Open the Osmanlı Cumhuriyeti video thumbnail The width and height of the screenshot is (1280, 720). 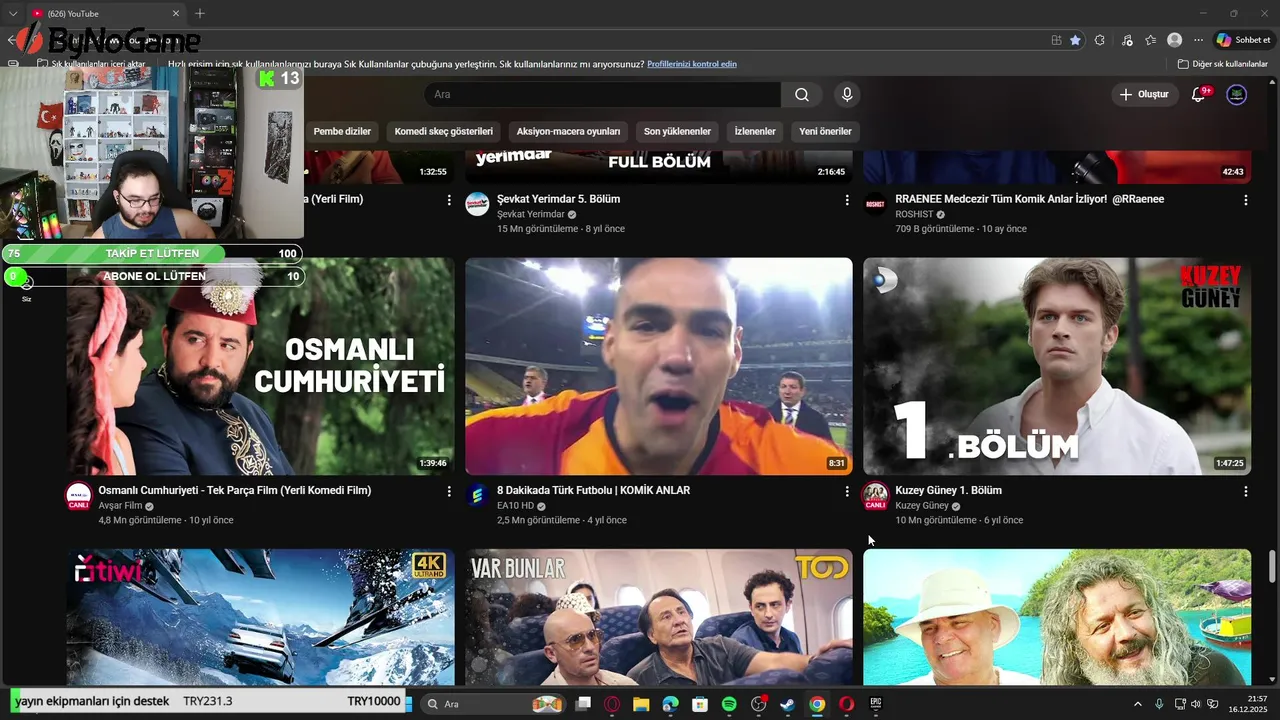click(260, 366)
